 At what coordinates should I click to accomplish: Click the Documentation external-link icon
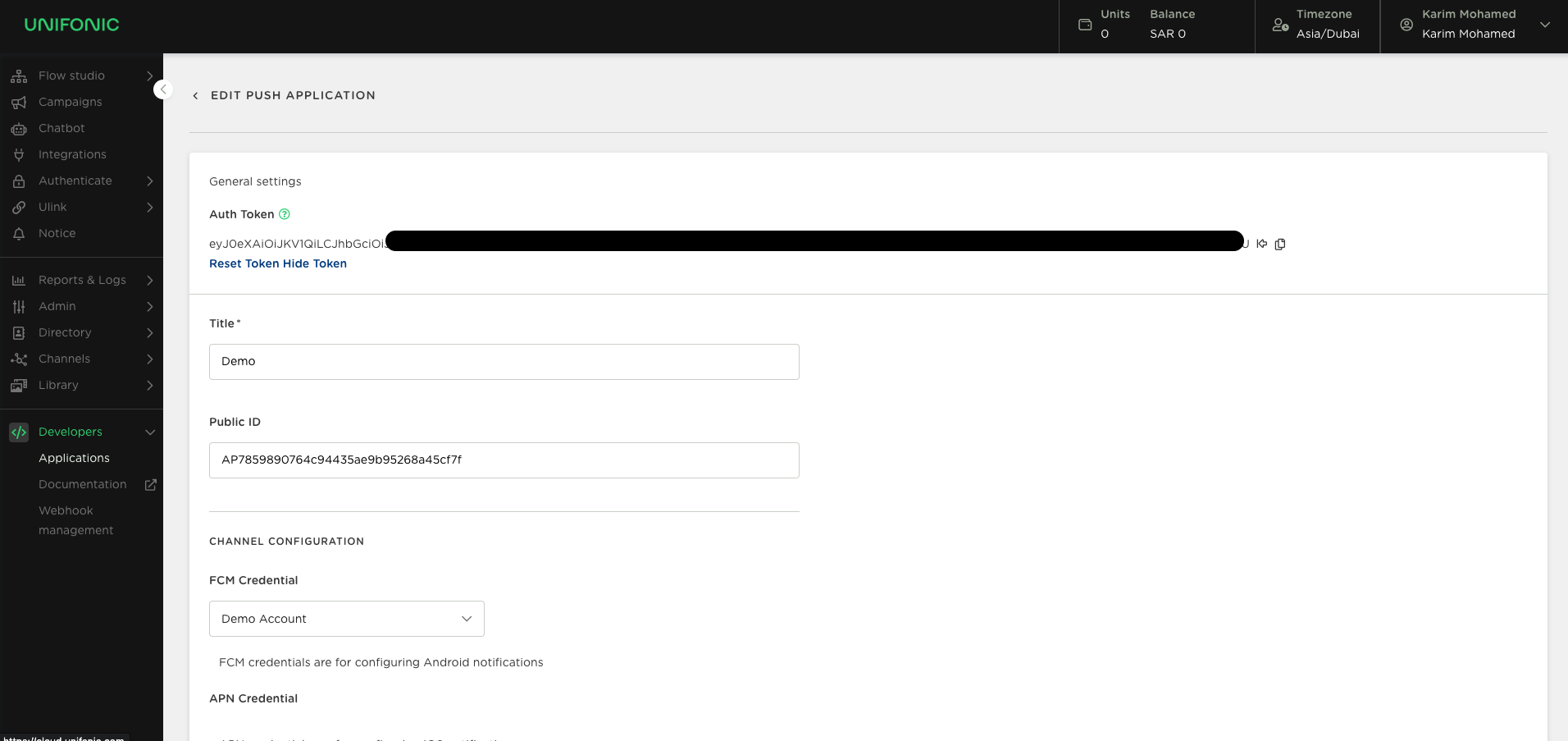(151, 485)
